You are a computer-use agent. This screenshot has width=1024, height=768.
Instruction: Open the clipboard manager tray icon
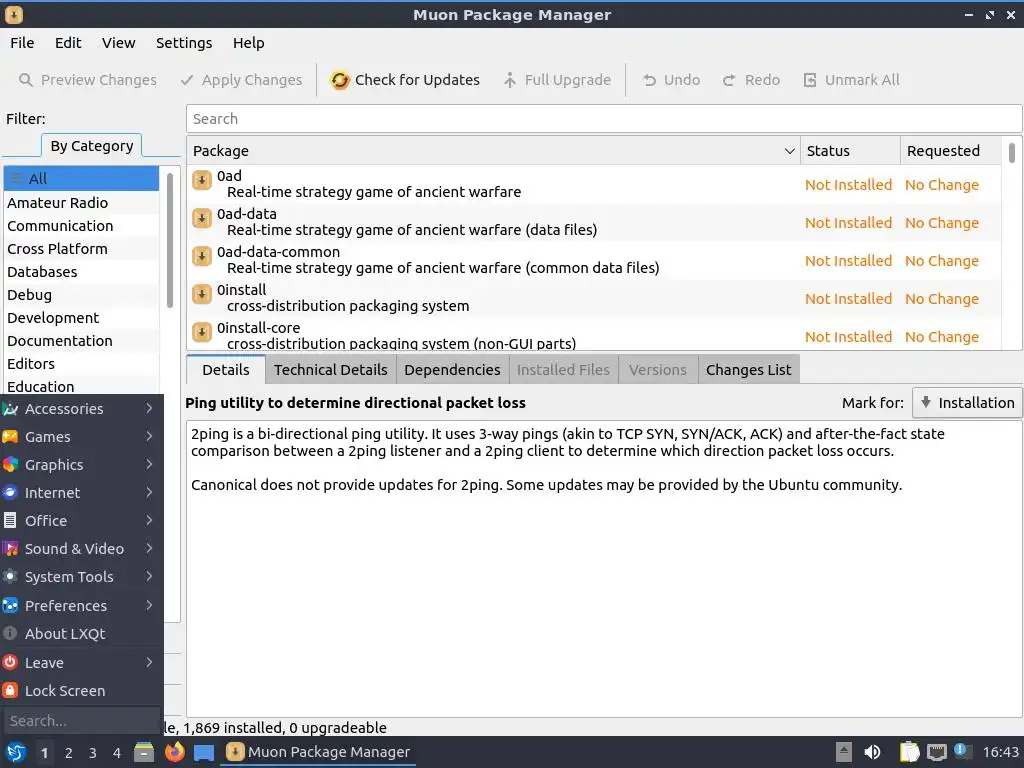click(x=909, y=752)
